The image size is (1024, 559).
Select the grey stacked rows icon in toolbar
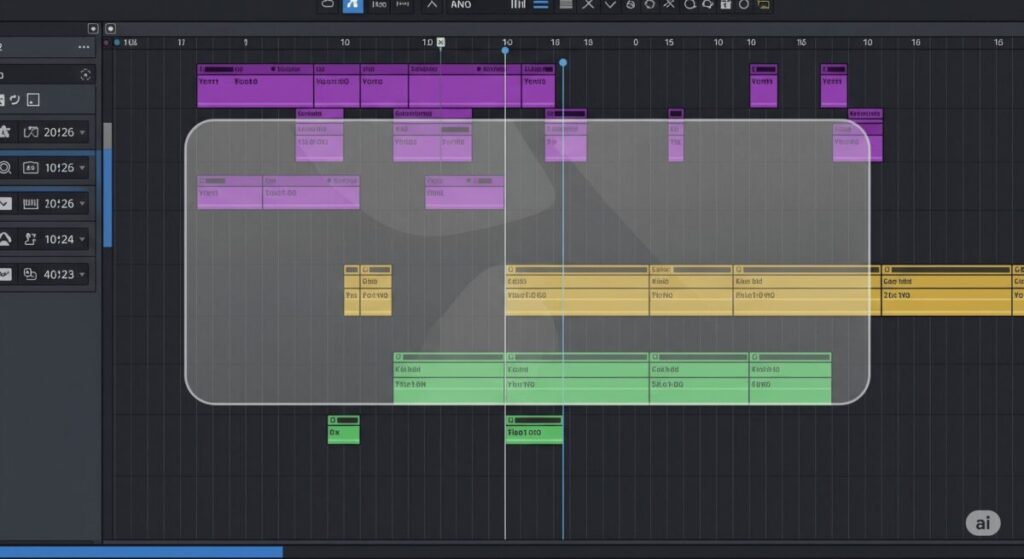(566, 4)
